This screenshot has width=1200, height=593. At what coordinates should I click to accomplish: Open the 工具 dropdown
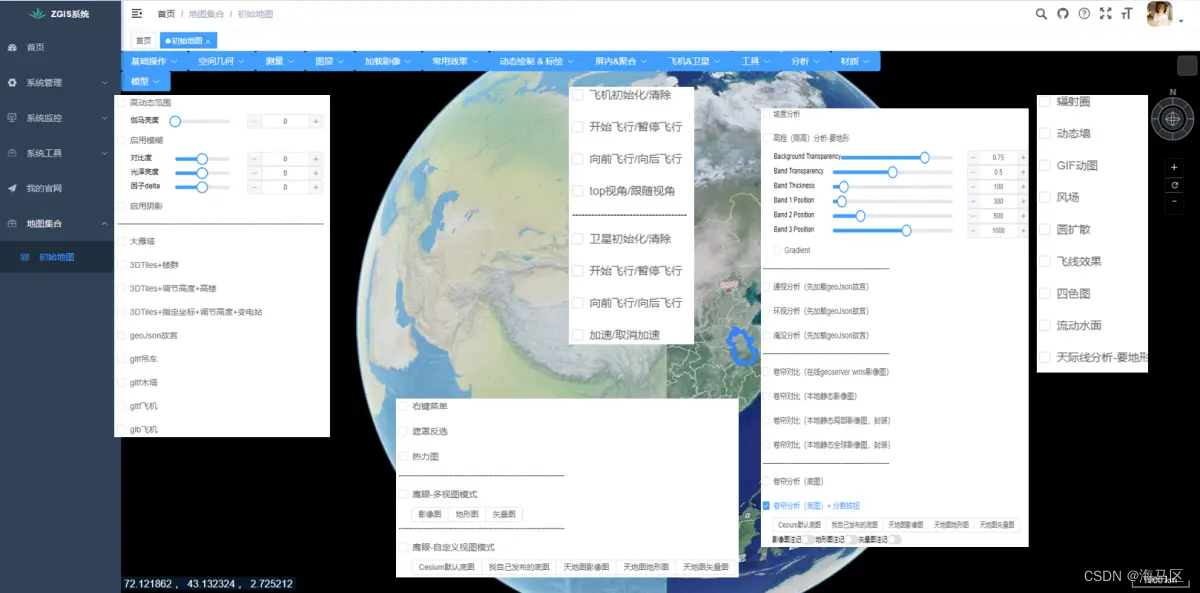click(756, 61)
